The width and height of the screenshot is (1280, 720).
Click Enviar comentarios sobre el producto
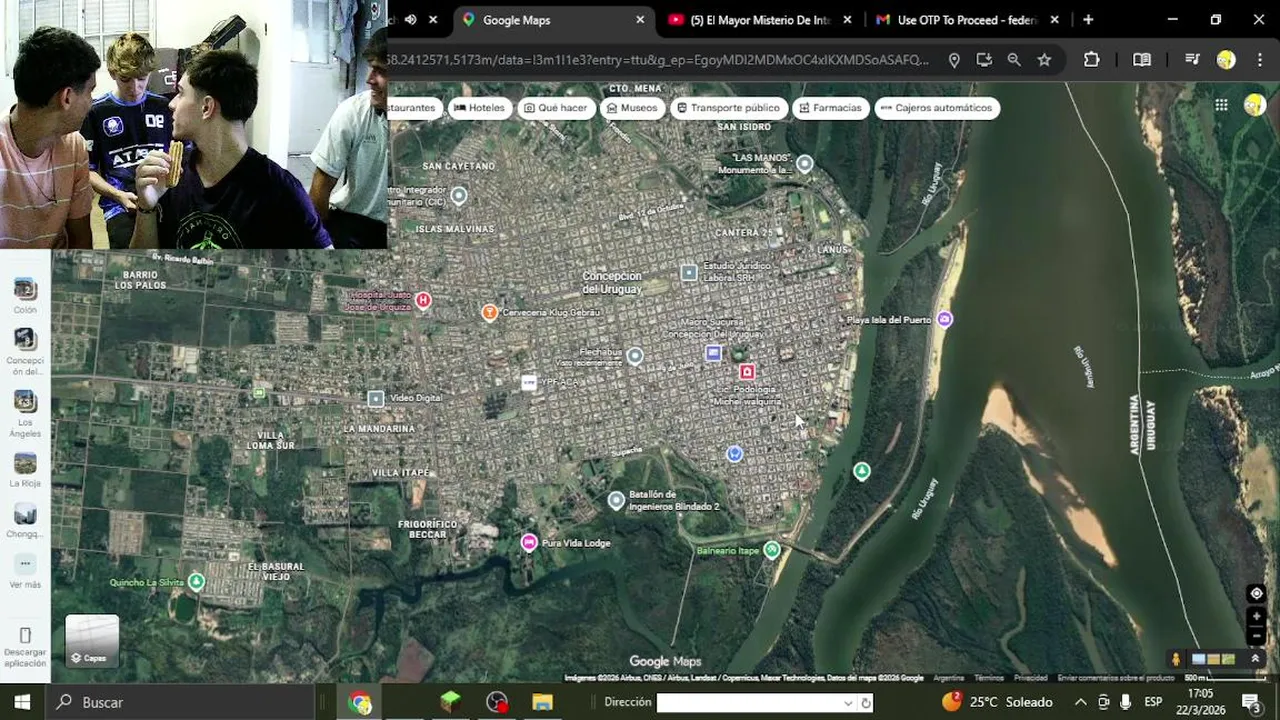[x=1116, y=678]
